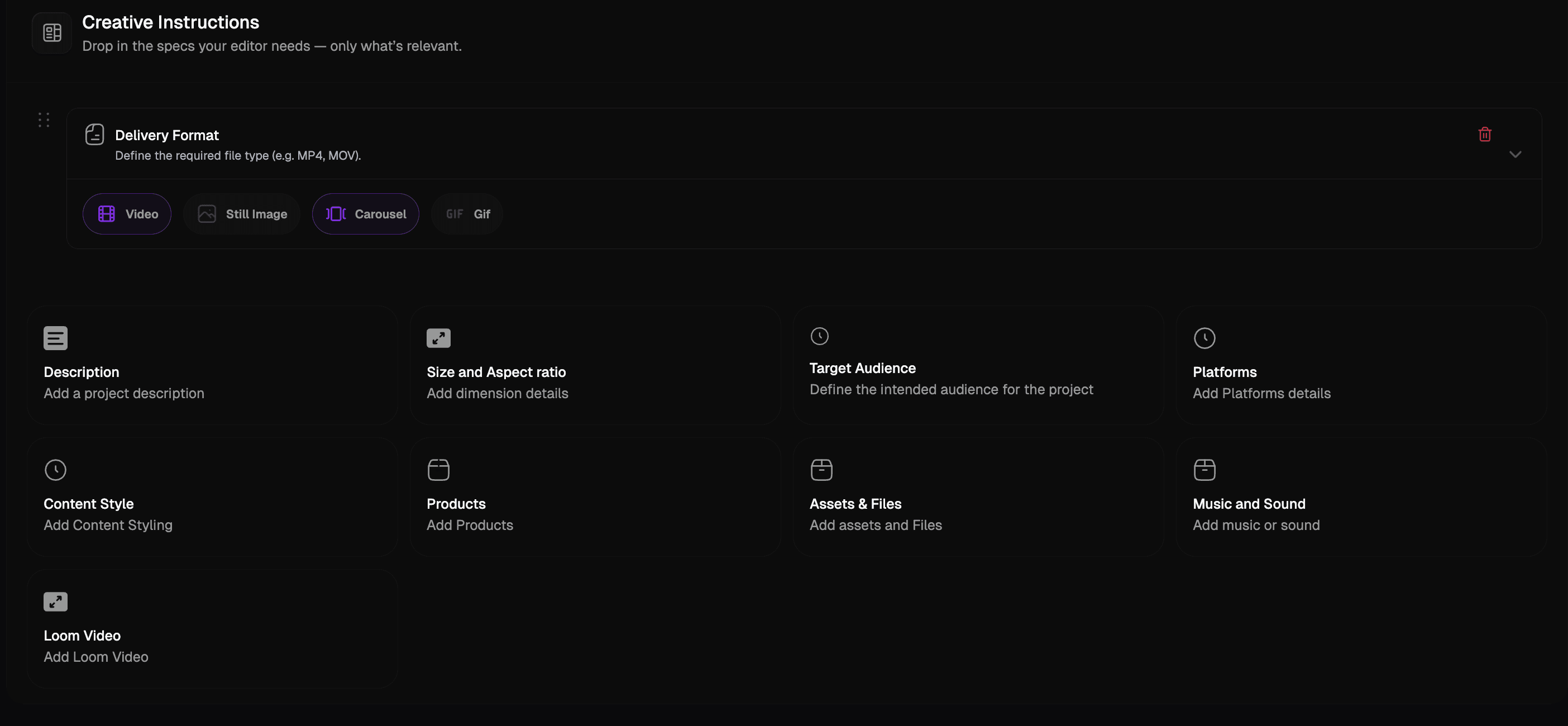Open the Assets & Files card
Image resolution: width=1568 pixels, height=726 pixels.
point(978,497)
